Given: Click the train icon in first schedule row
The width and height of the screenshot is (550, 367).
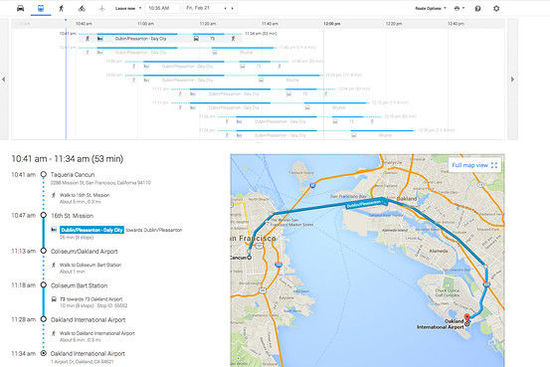Looking at the screenshot, I should tap(100, 39).
